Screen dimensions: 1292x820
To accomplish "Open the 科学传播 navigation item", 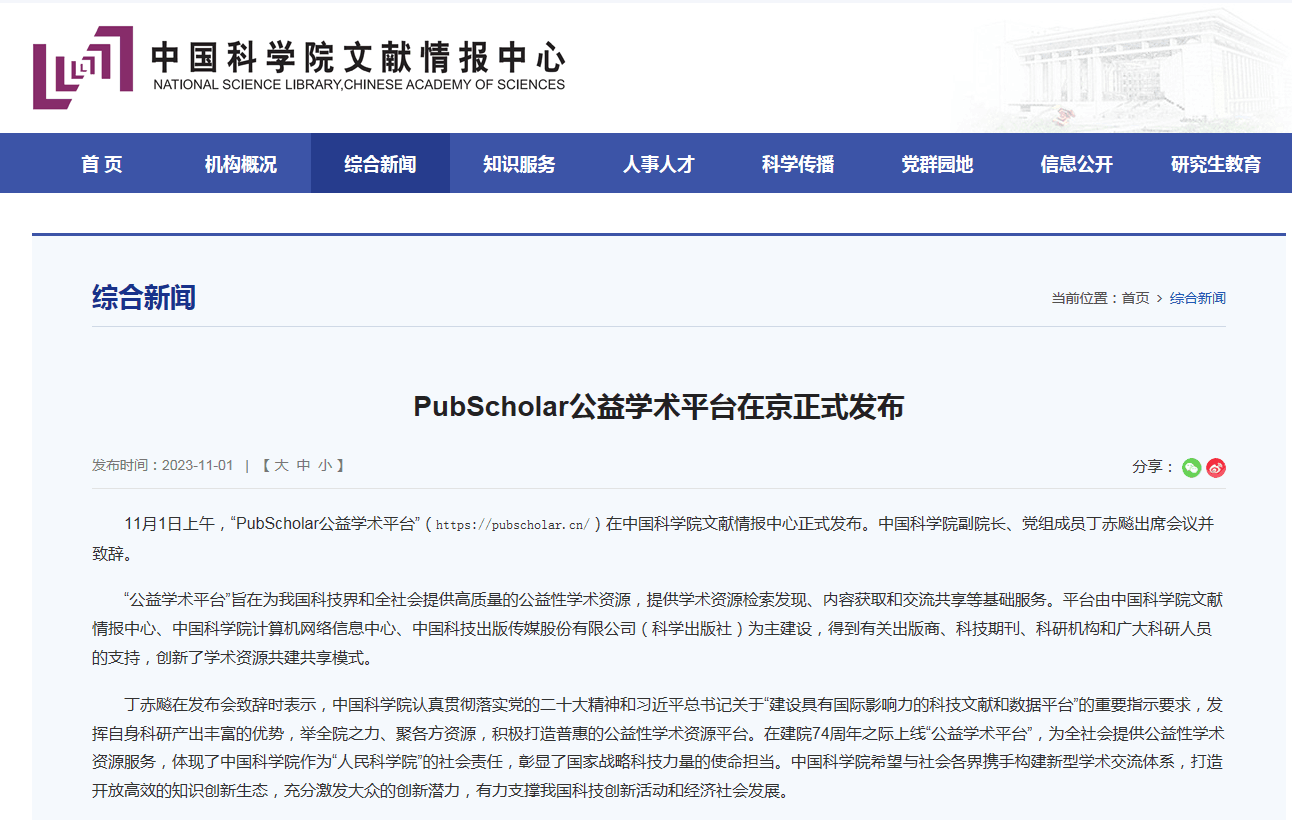I will pos(798,164).
